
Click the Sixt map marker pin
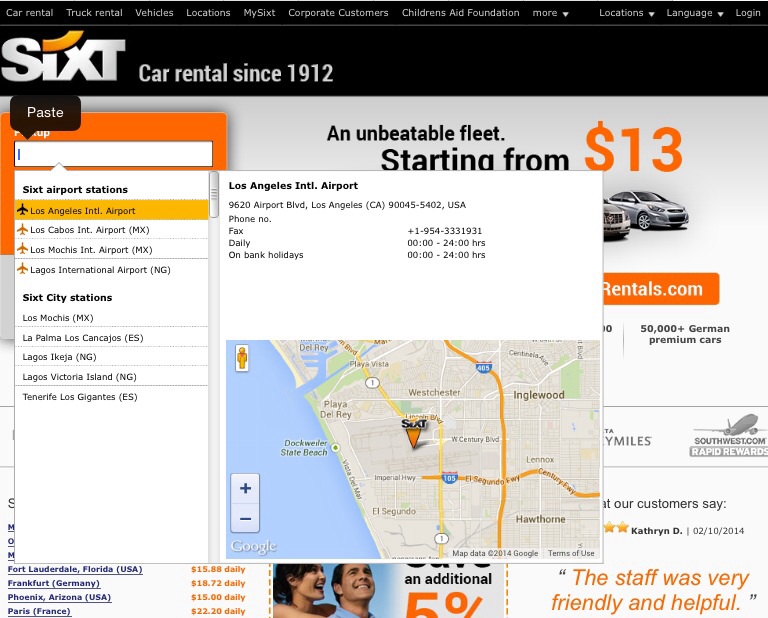coord(414,433)
